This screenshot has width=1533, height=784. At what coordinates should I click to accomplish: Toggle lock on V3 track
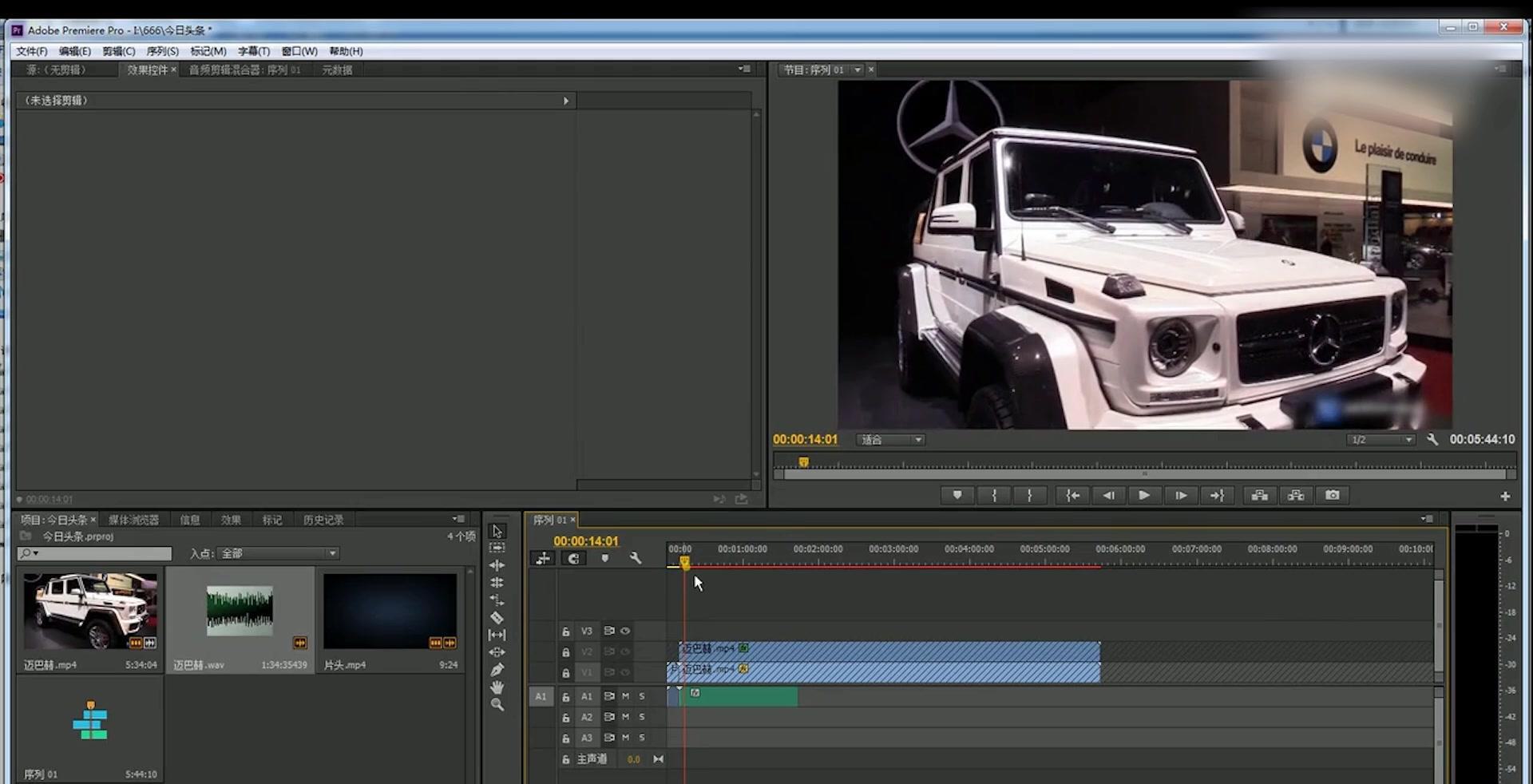pos(565,632)
